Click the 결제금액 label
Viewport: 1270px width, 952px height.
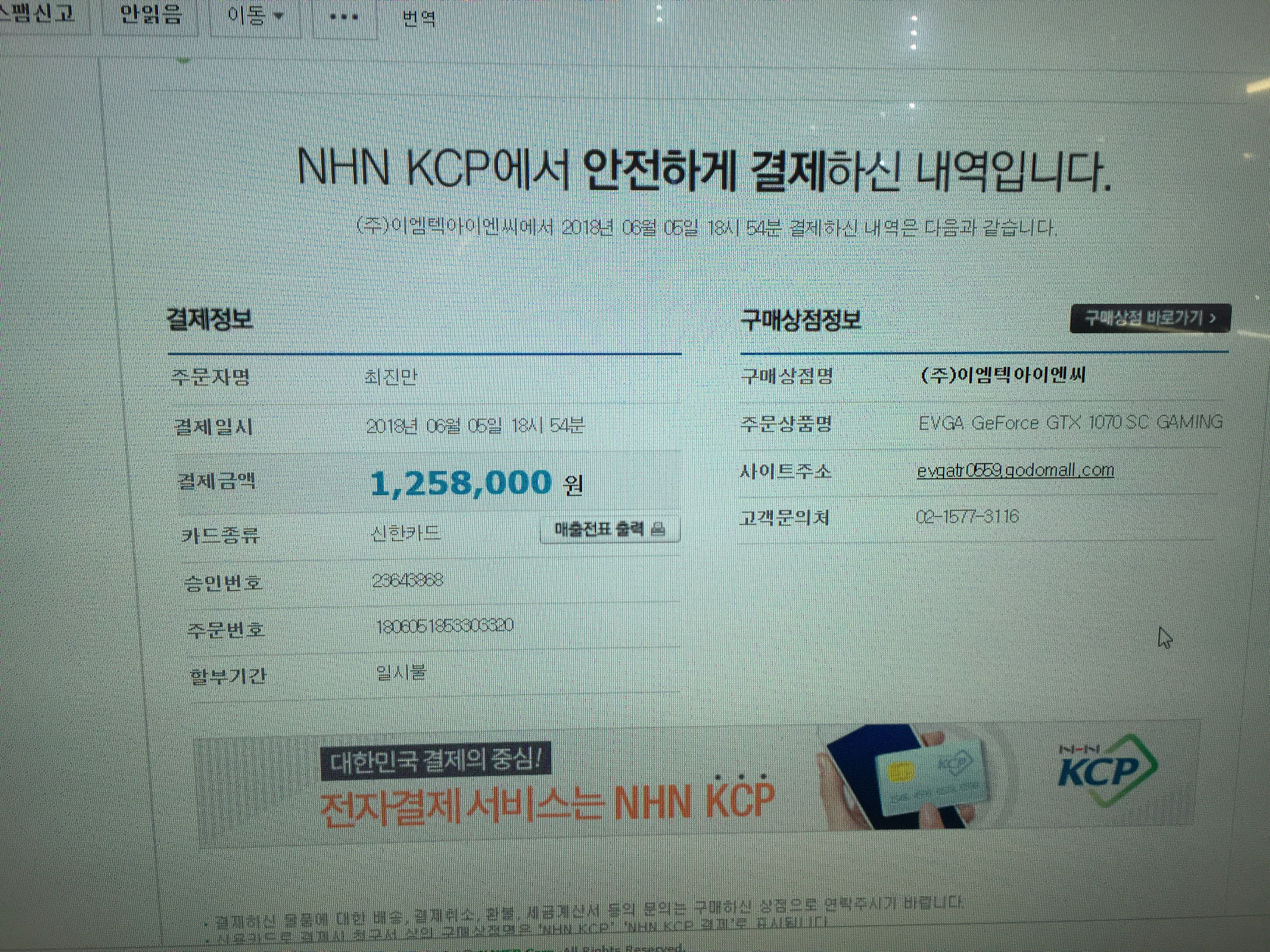(x=217, y=481)
